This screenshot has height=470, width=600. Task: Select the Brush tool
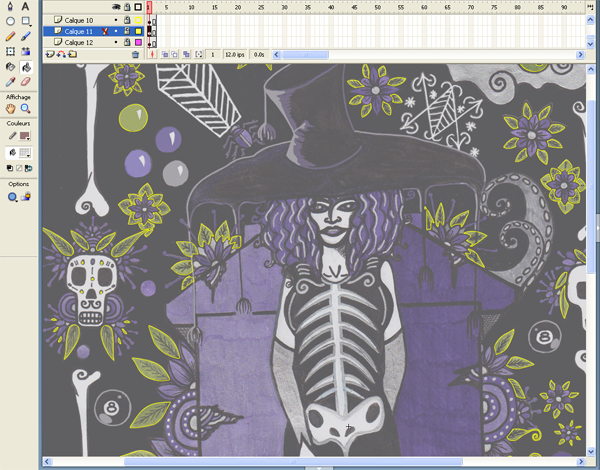(x=26, y=37)
